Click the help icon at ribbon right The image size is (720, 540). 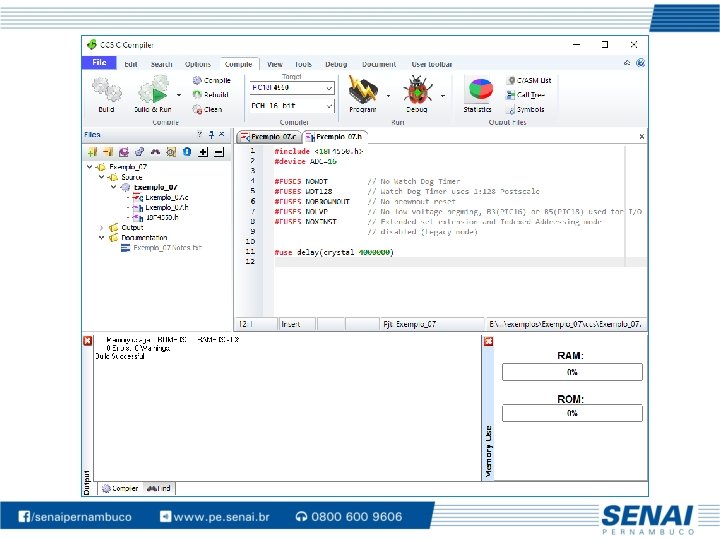pos(640,62)
